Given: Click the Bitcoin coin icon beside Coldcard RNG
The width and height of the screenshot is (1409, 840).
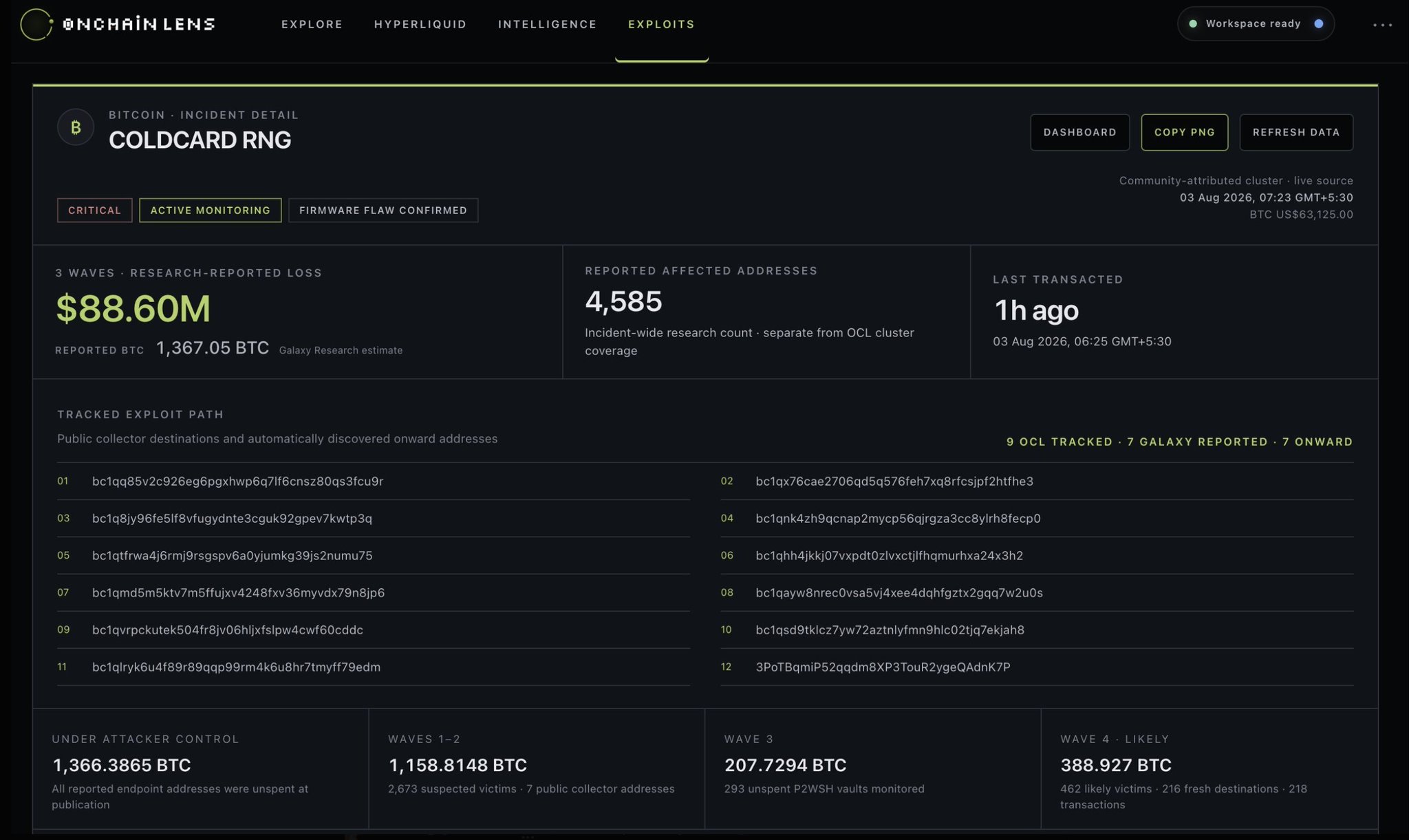Looking at the screenshot, I should tap(76, 127).
